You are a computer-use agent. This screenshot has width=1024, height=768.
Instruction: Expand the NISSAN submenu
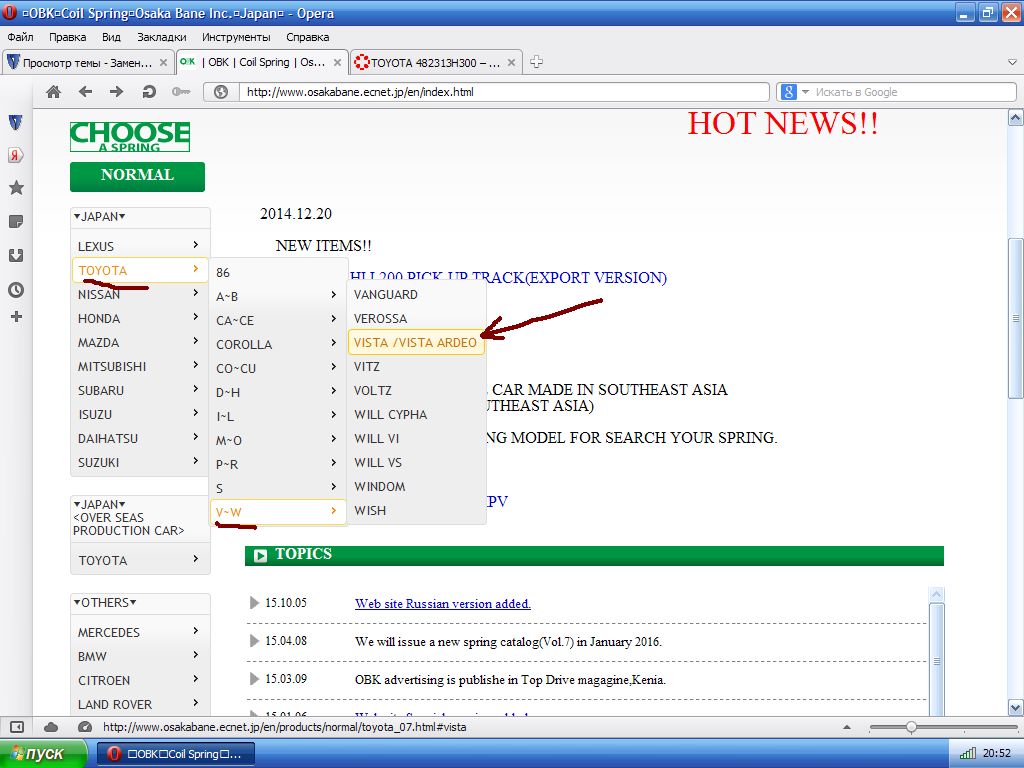click(139, 295)
